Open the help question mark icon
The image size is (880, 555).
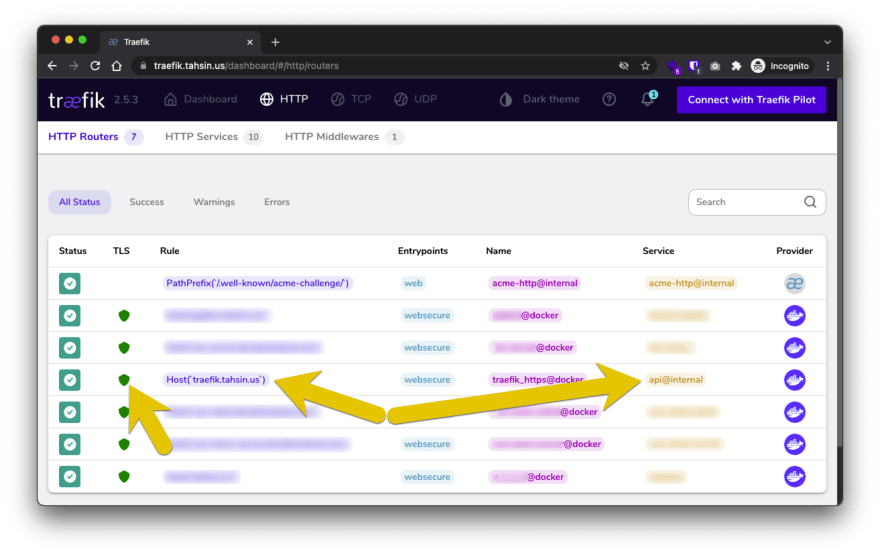tap(609, 99)
